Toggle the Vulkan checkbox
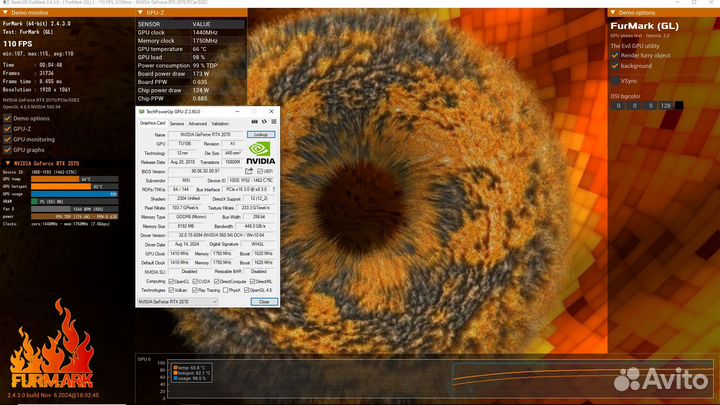 pyautogui.click(x=171, y=290)
